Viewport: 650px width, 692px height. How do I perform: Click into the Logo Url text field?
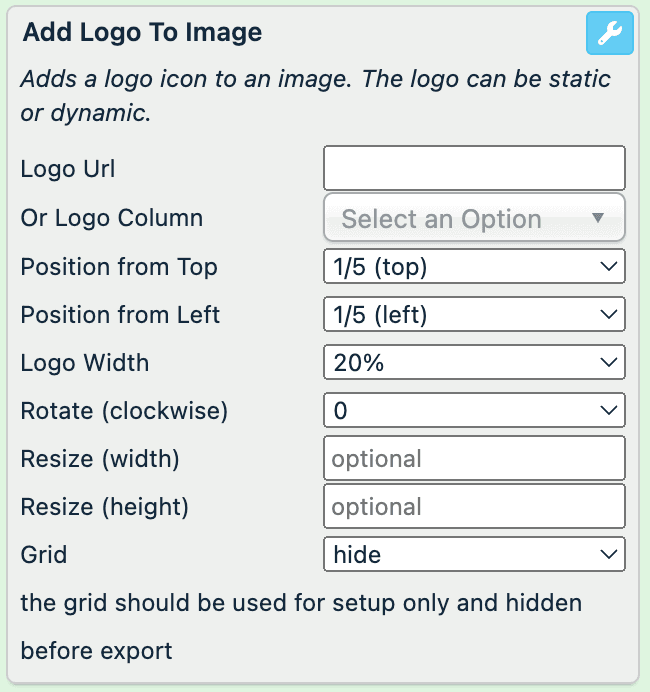[474, 168]
